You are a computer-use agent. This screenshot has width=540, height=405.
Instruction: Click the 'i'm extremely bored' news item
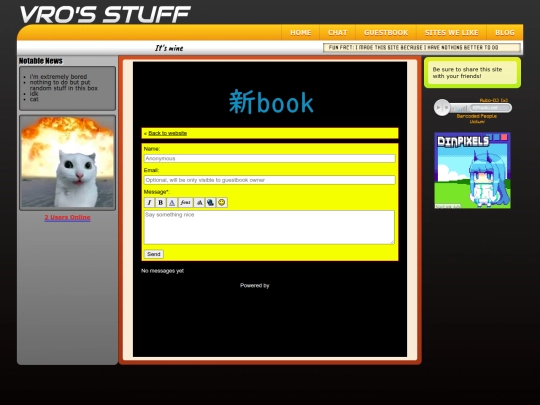pos(58,76)
